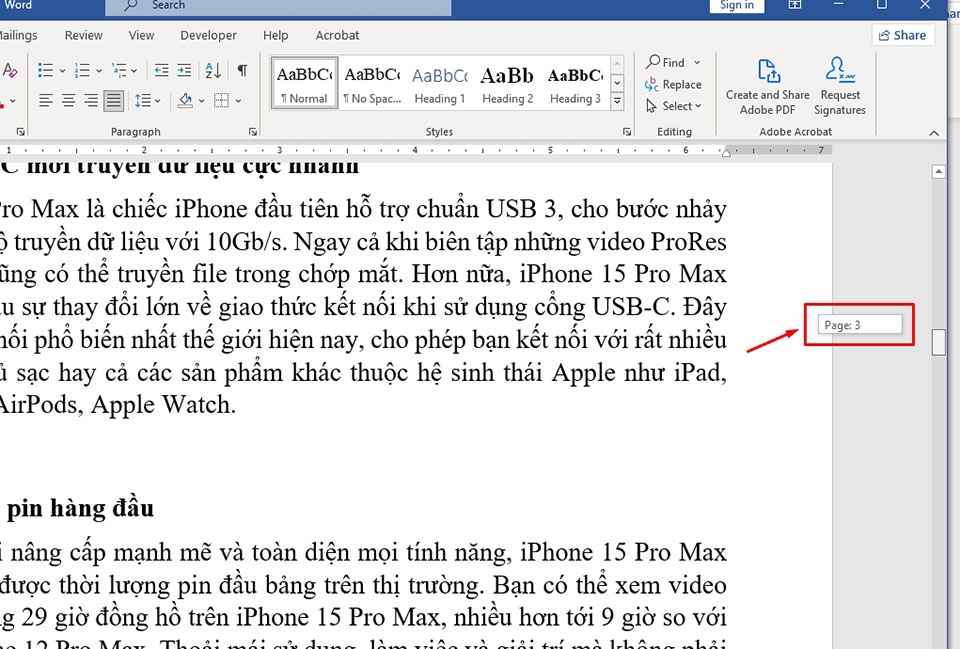Open the Acrobat tab
This screenshot has height=649, width=960.
coord(337,36)
